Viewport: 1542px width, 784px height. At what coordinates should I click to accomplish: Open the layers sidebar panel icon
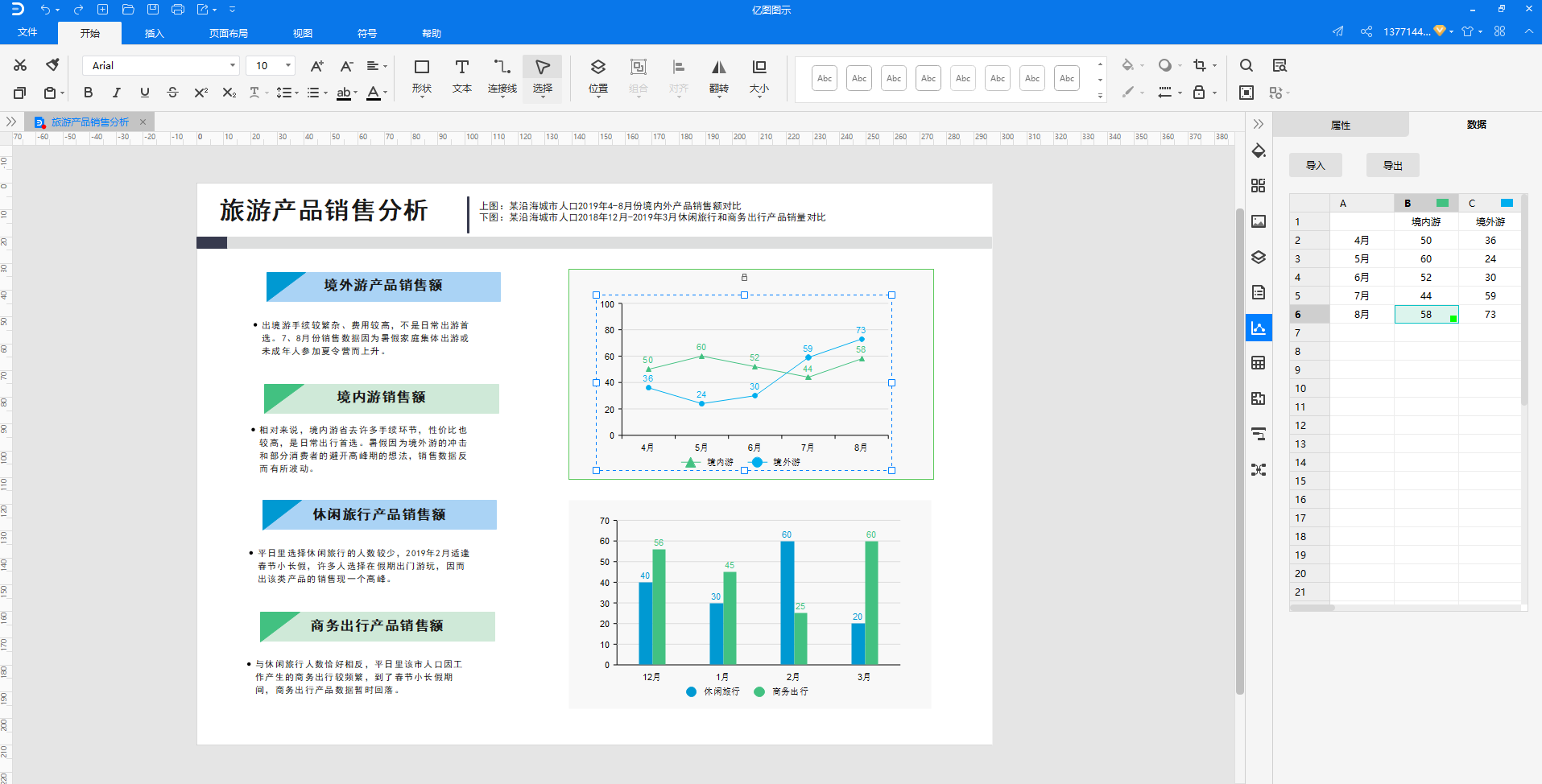click(1259, 257)
